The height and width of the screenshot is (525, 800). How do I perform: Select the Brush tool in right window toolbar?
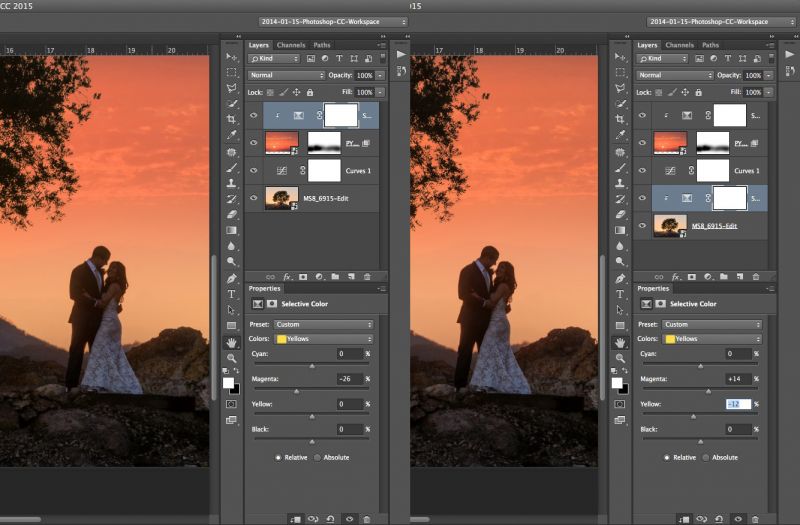pyautogui.click(x=620, y=167)
